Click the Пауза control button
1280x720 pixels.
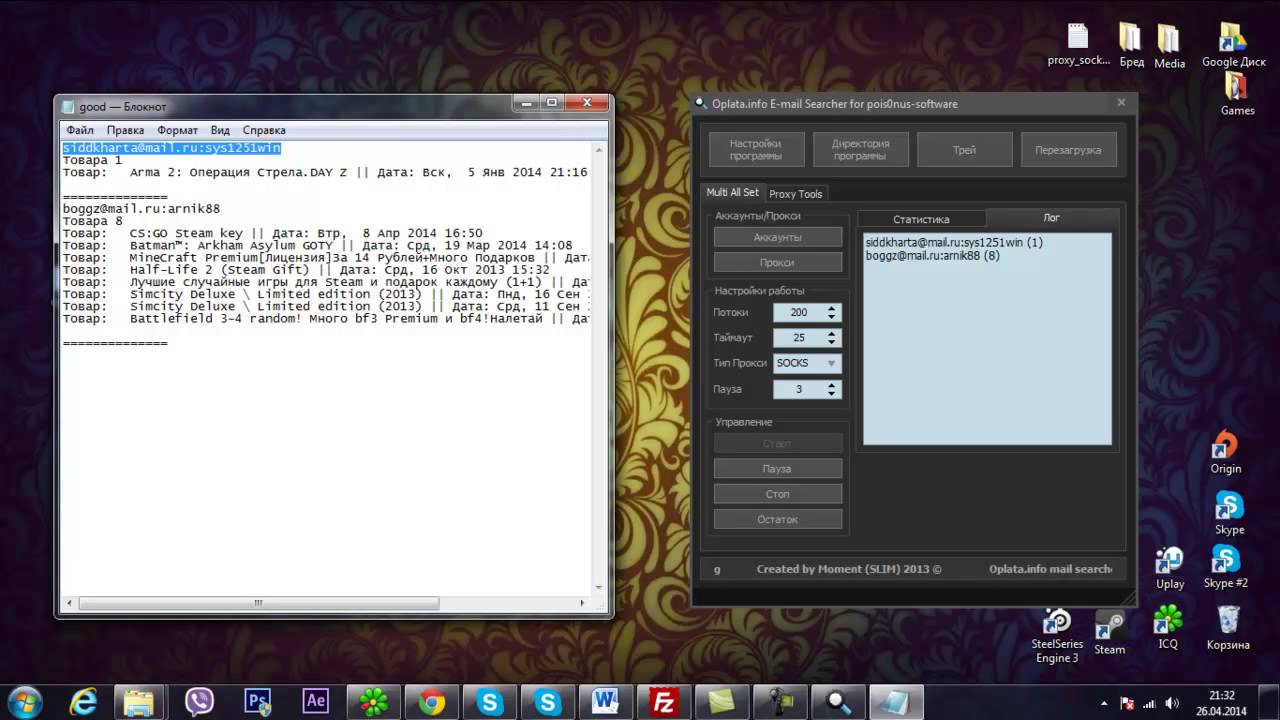click(778, 468)
